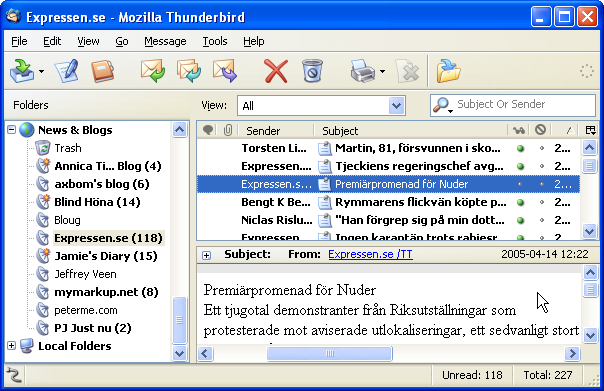Mark message as Junk icon

tap(312, 71)
